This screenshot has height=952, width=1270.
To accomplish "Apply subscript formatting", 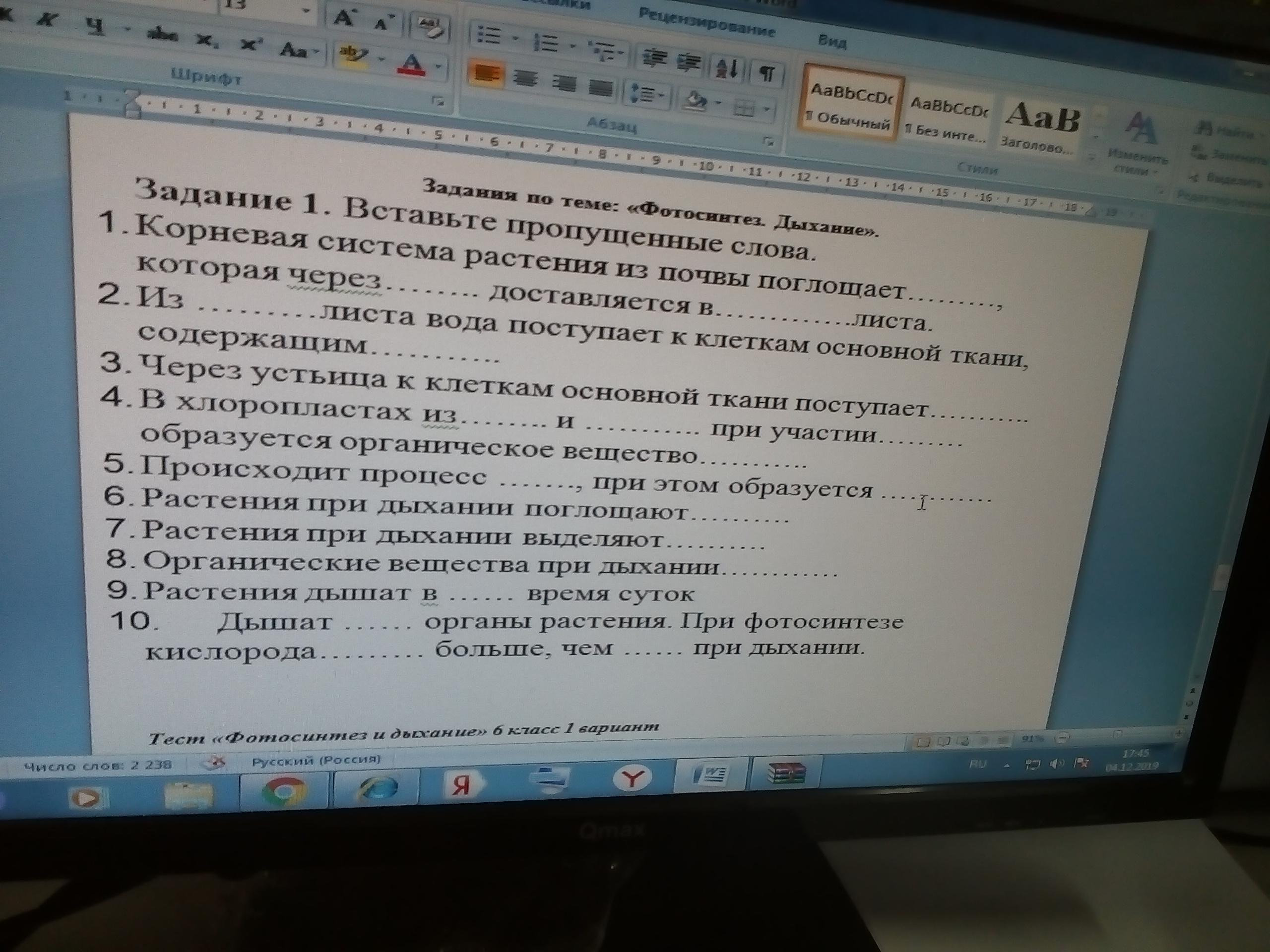I will [x=205, y=40].
